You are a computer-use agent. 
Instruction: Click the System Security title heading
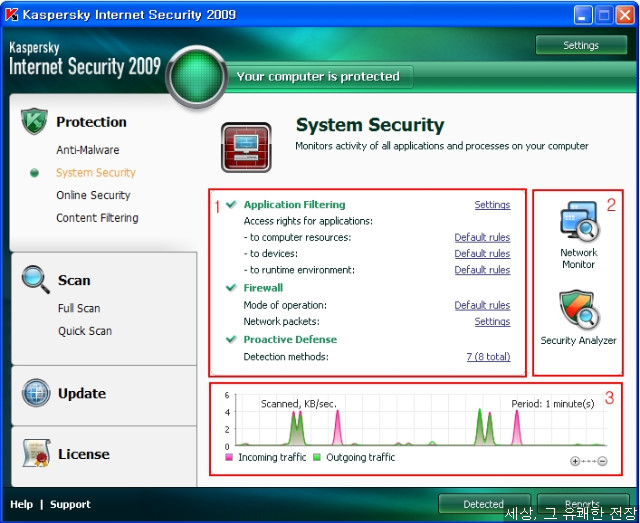tap(370, 125)
